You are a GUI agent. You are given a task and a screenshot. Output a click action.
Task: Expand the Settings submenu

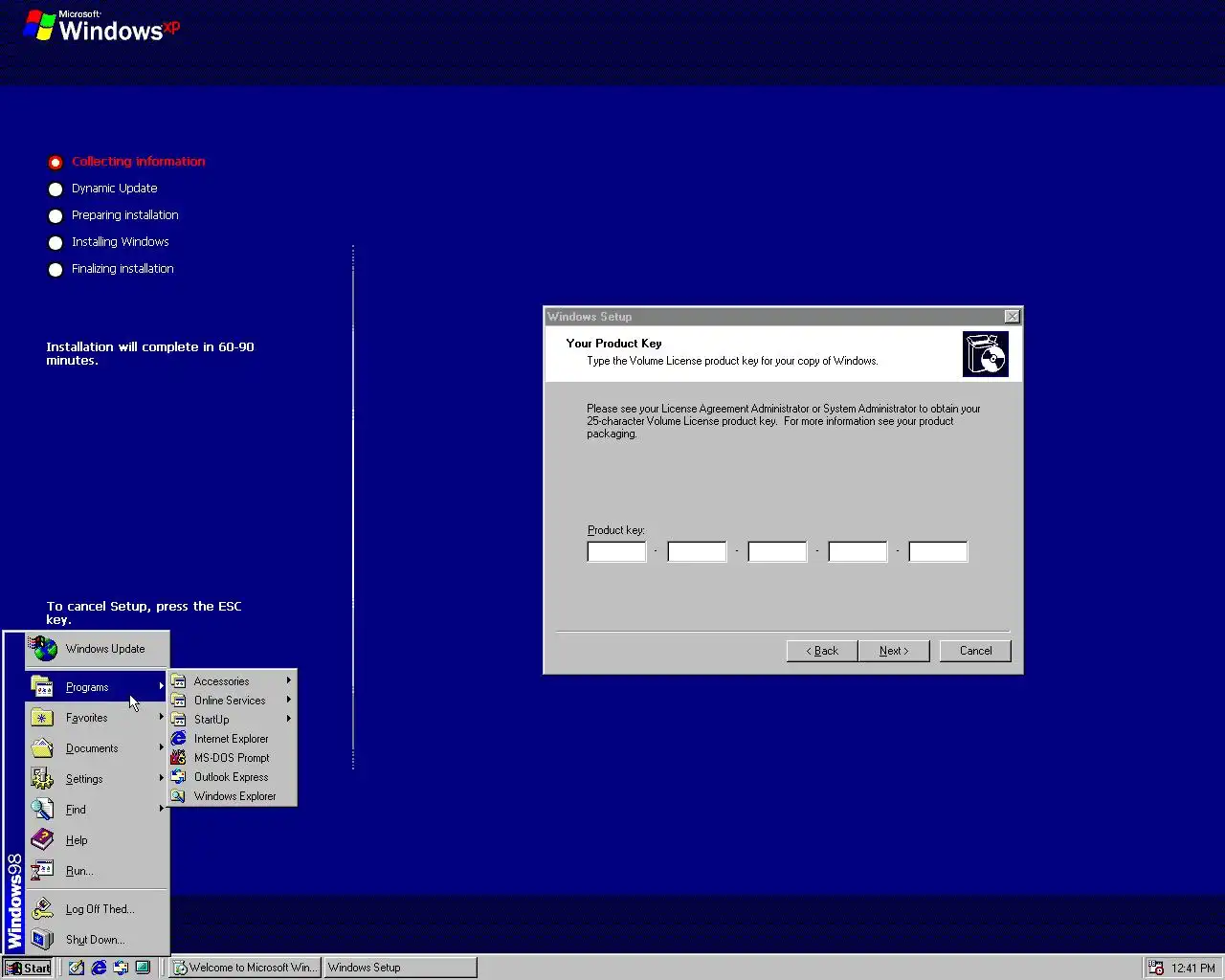point(97,779)
